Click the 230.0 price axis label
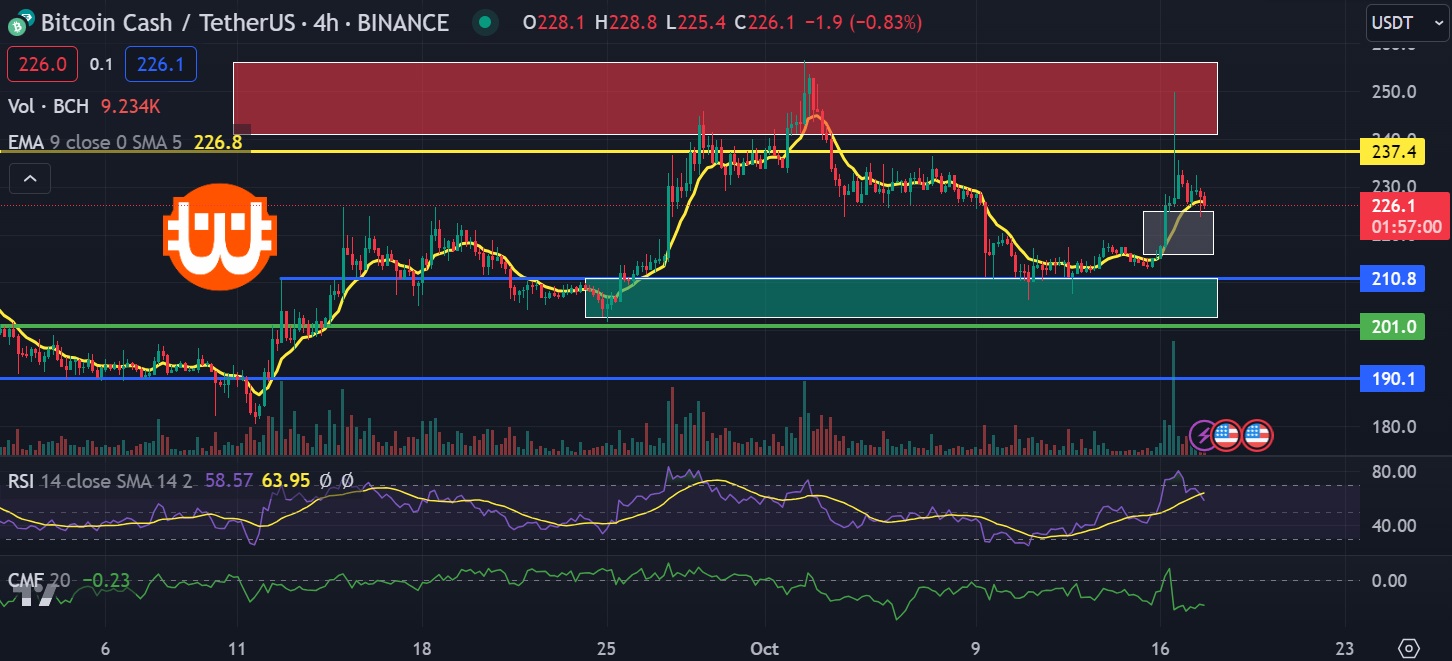 click(x=1395, y=186)
